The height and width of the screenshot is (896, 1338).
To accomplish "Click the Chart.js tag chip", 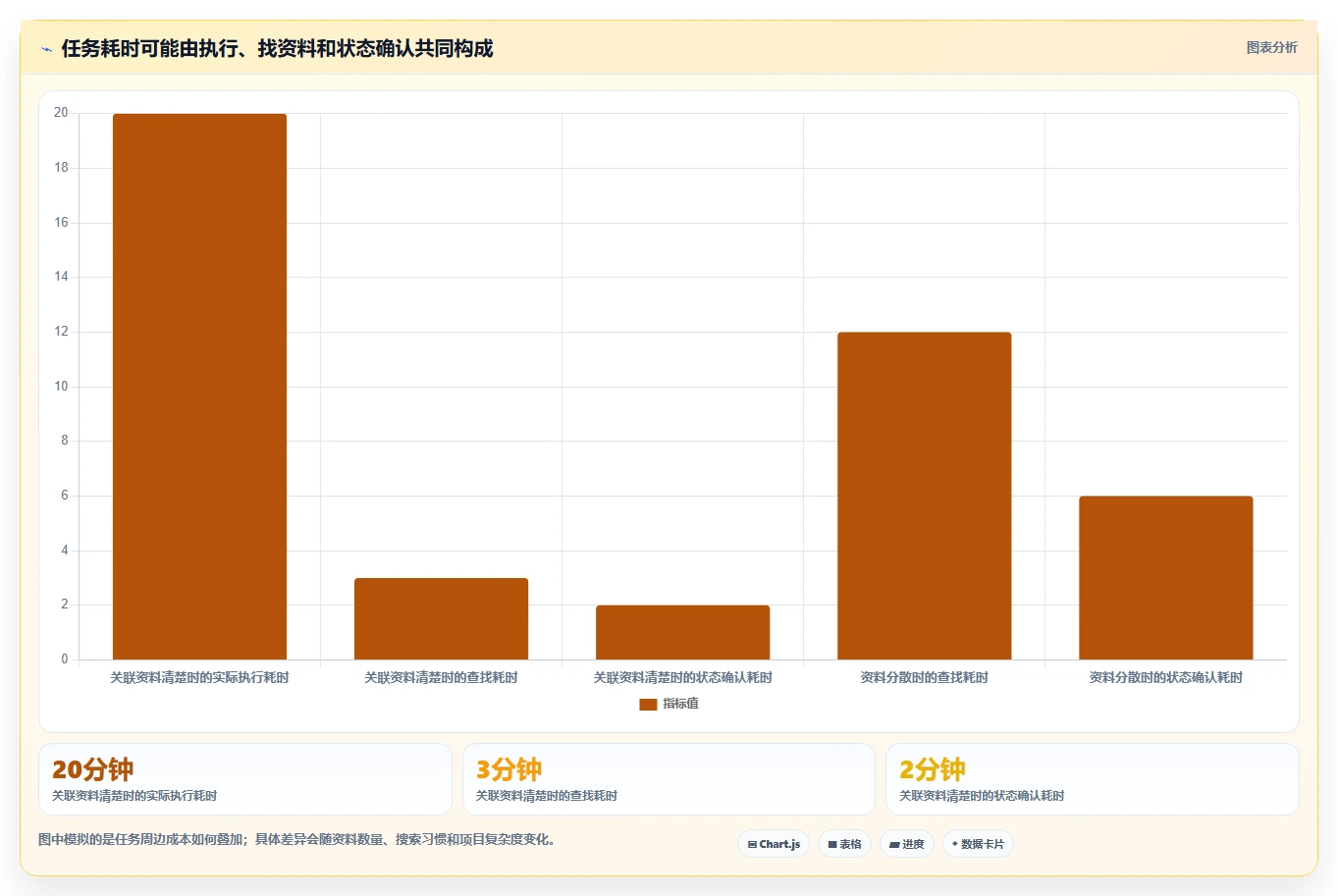I will coord(774,844).
